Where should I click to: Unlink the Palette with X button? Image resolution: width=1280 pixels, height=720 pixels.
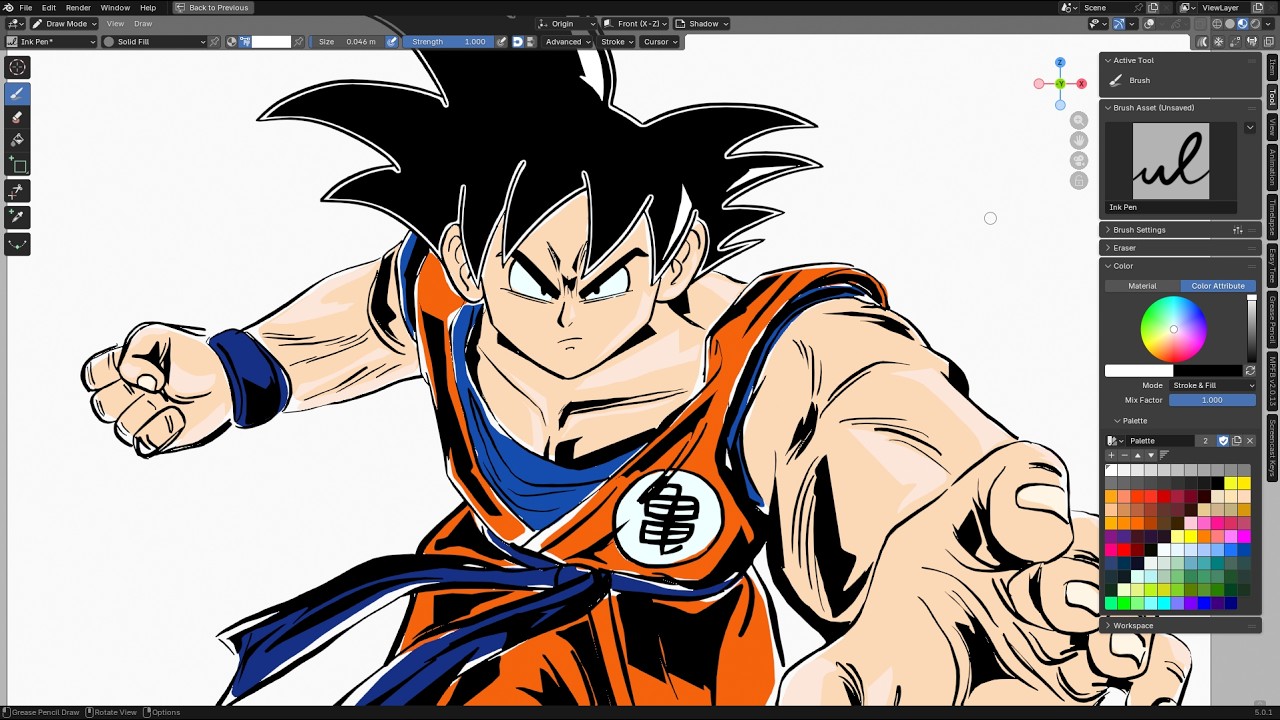click(x=1249, y=441)
